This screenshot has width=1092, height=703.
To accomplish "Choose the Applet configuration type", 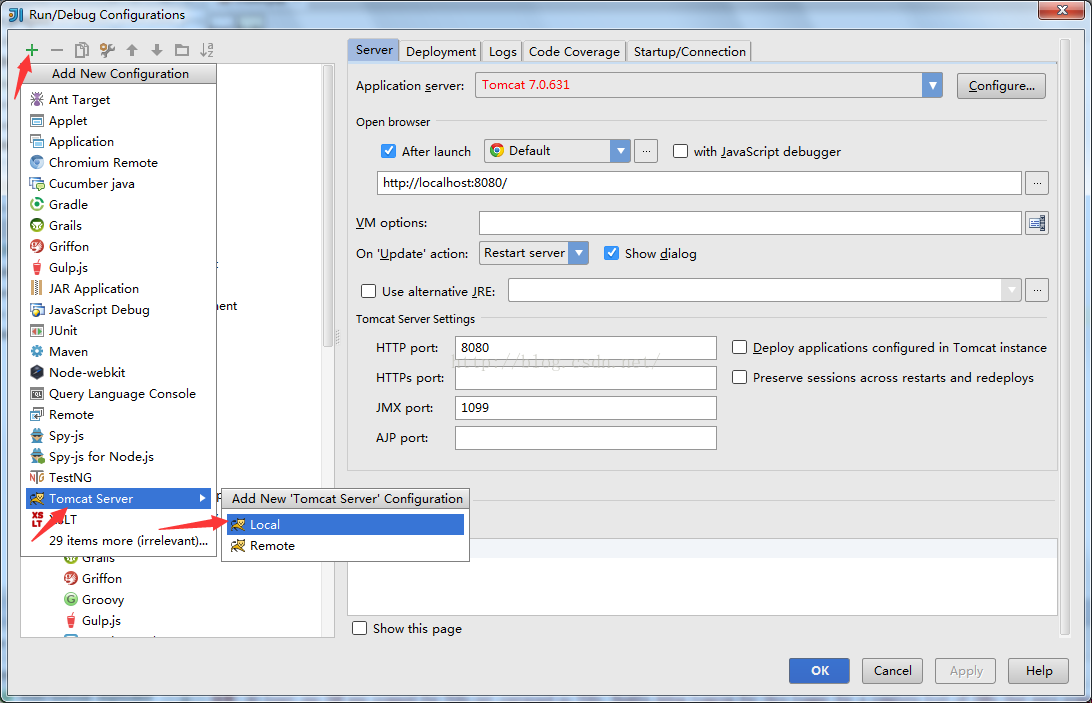I will pos(118,121).
